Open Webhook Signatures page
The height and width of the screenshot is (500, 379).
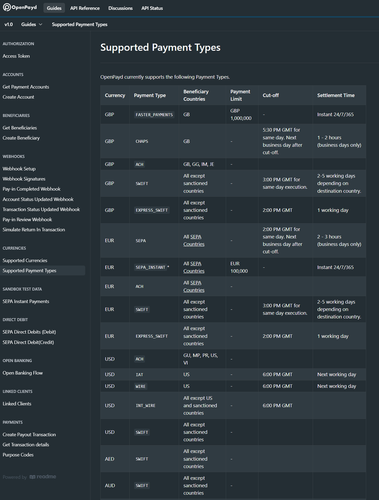coord(24,179)
